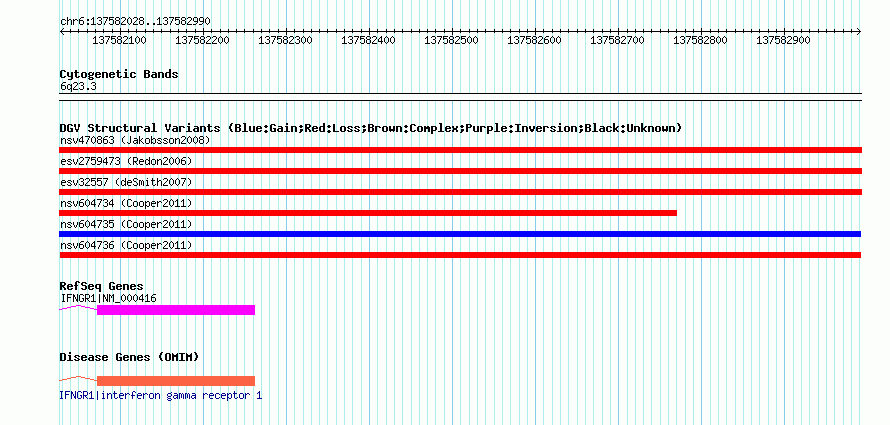Image resolution: width=890 pixels, height=425 pixels.
Task: Click the orange OMIM intron line
Action: pyautogui.click(x=78, y=378)
